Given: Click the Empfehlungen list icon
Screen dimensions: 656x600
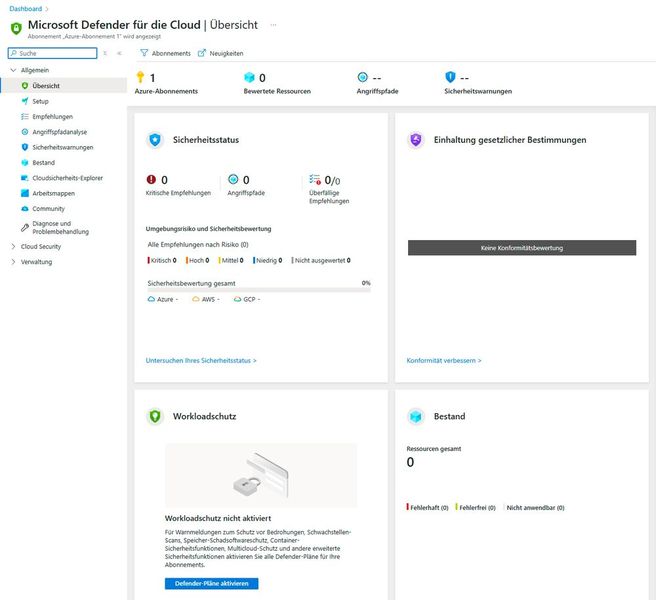Looking at the screenshot, I should [25, 117].
